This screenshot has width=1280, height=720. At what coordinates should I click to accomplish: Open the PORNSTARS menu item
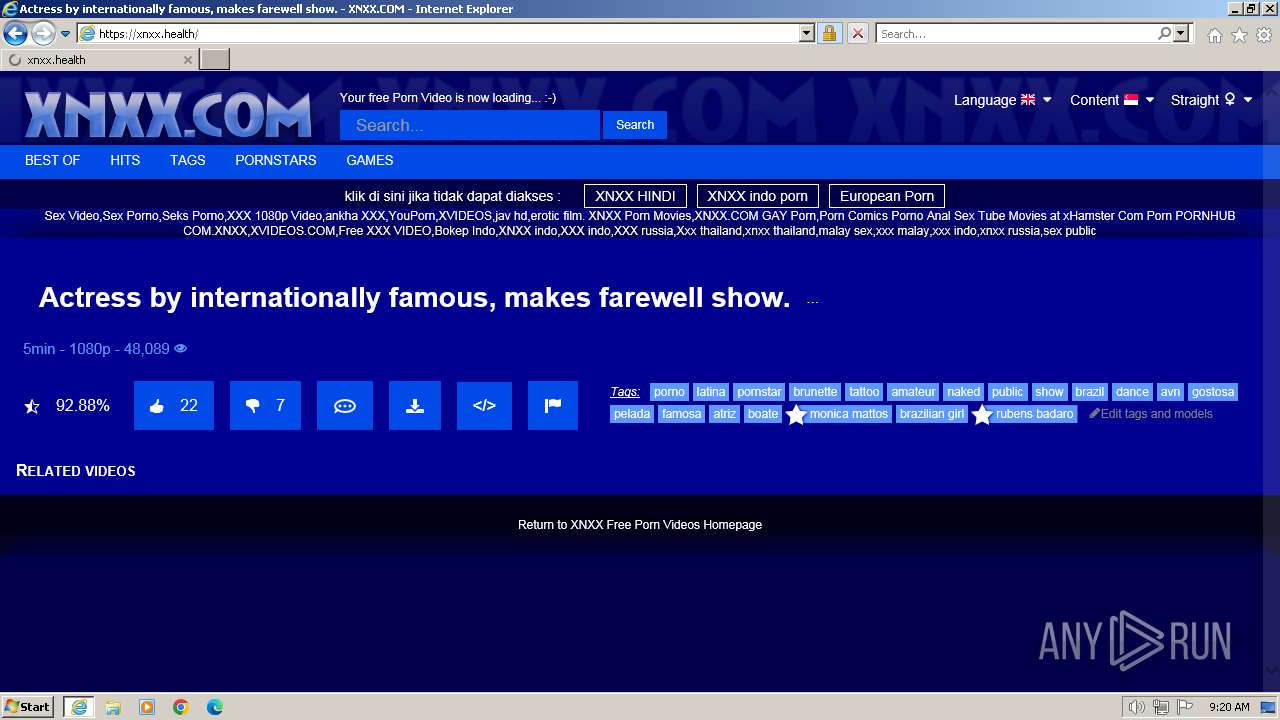tap(276, 160)
